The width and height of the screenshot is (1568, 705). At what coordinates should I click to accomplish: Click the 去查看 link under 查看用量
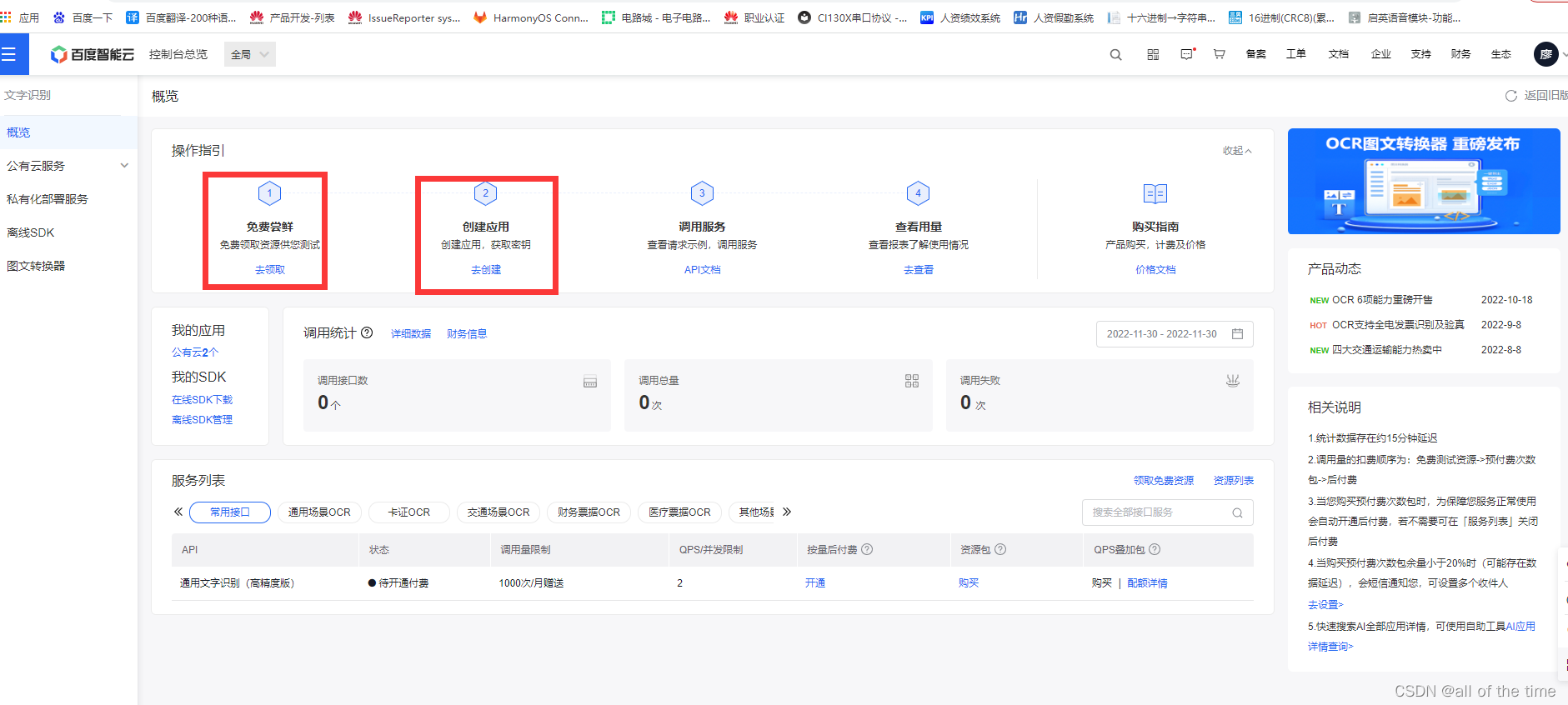click(x=918, y=270)
